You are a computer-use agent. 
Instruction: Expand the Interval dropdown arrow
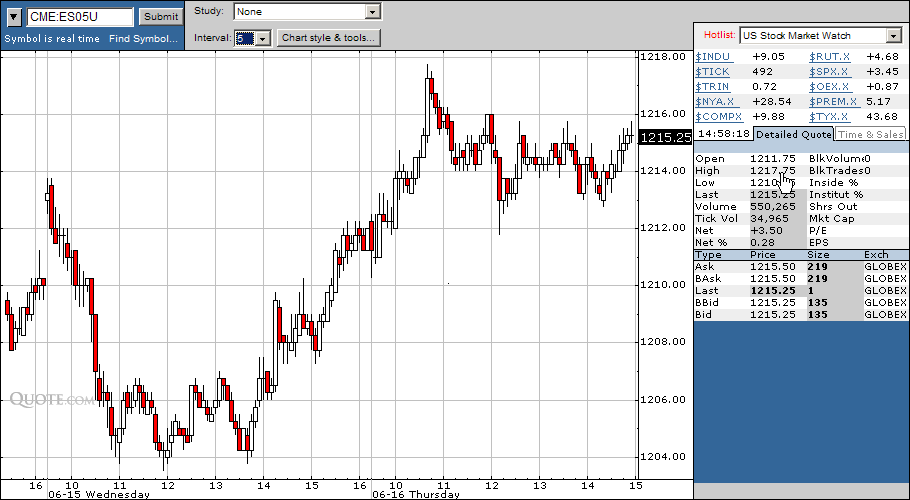point(263,39)
